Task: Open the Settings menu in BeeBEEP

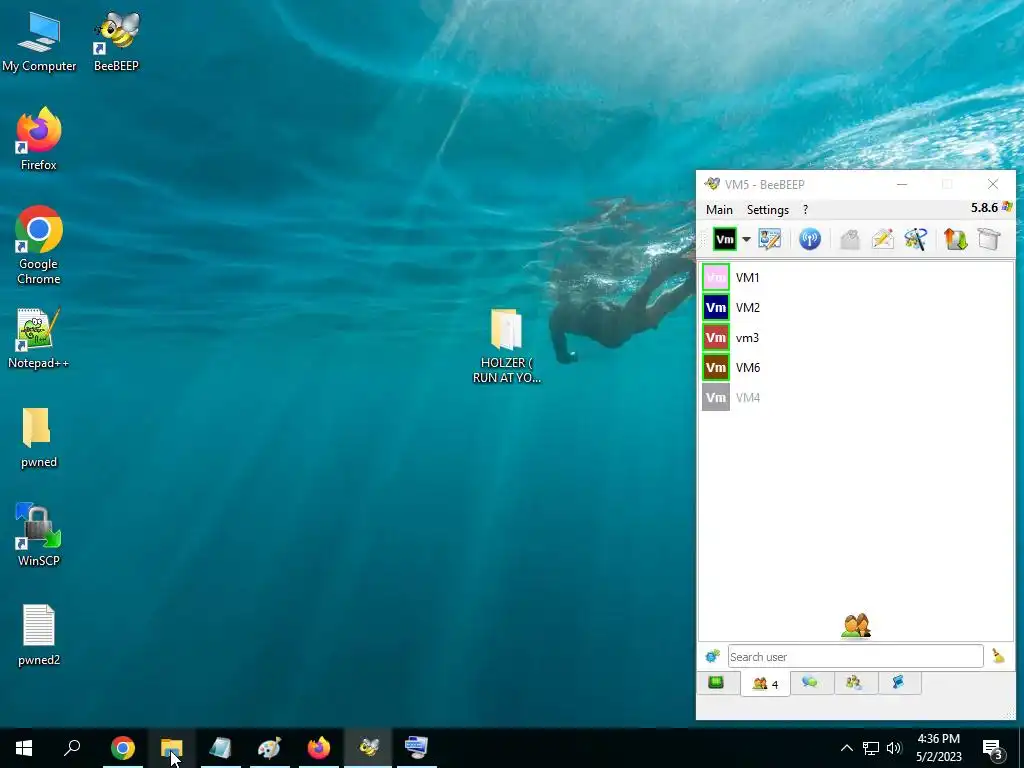Action: [x=768, y=210]
